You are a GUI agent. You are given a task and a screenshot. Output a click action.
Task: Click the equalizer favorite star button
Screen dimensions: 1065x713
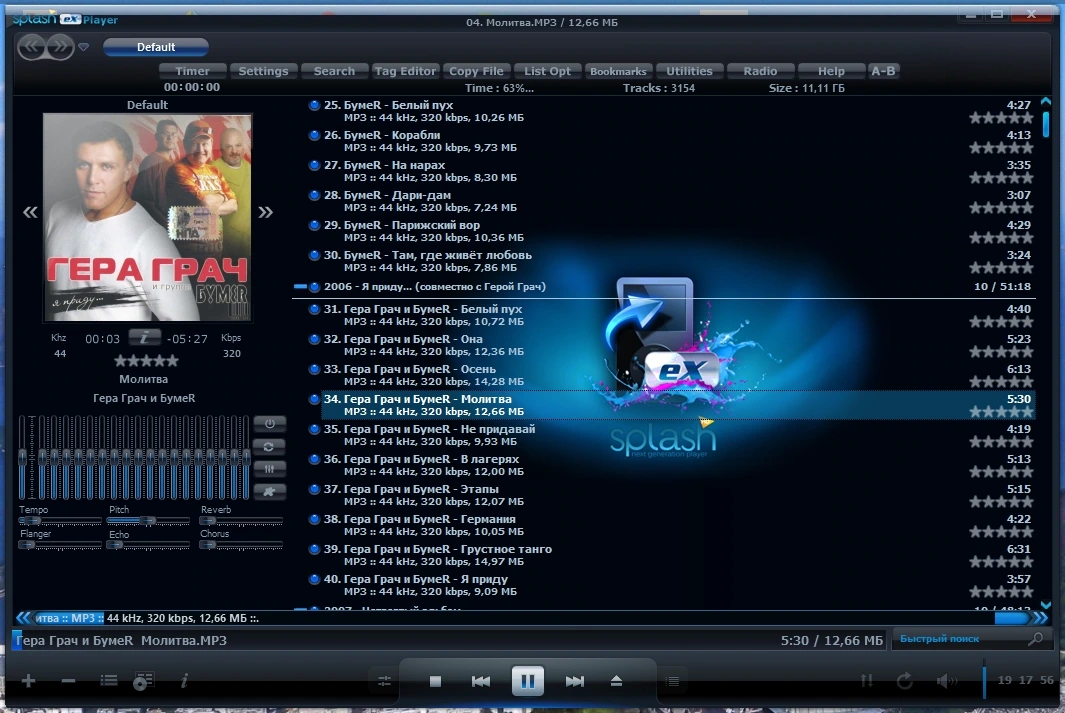pos(270,491)
